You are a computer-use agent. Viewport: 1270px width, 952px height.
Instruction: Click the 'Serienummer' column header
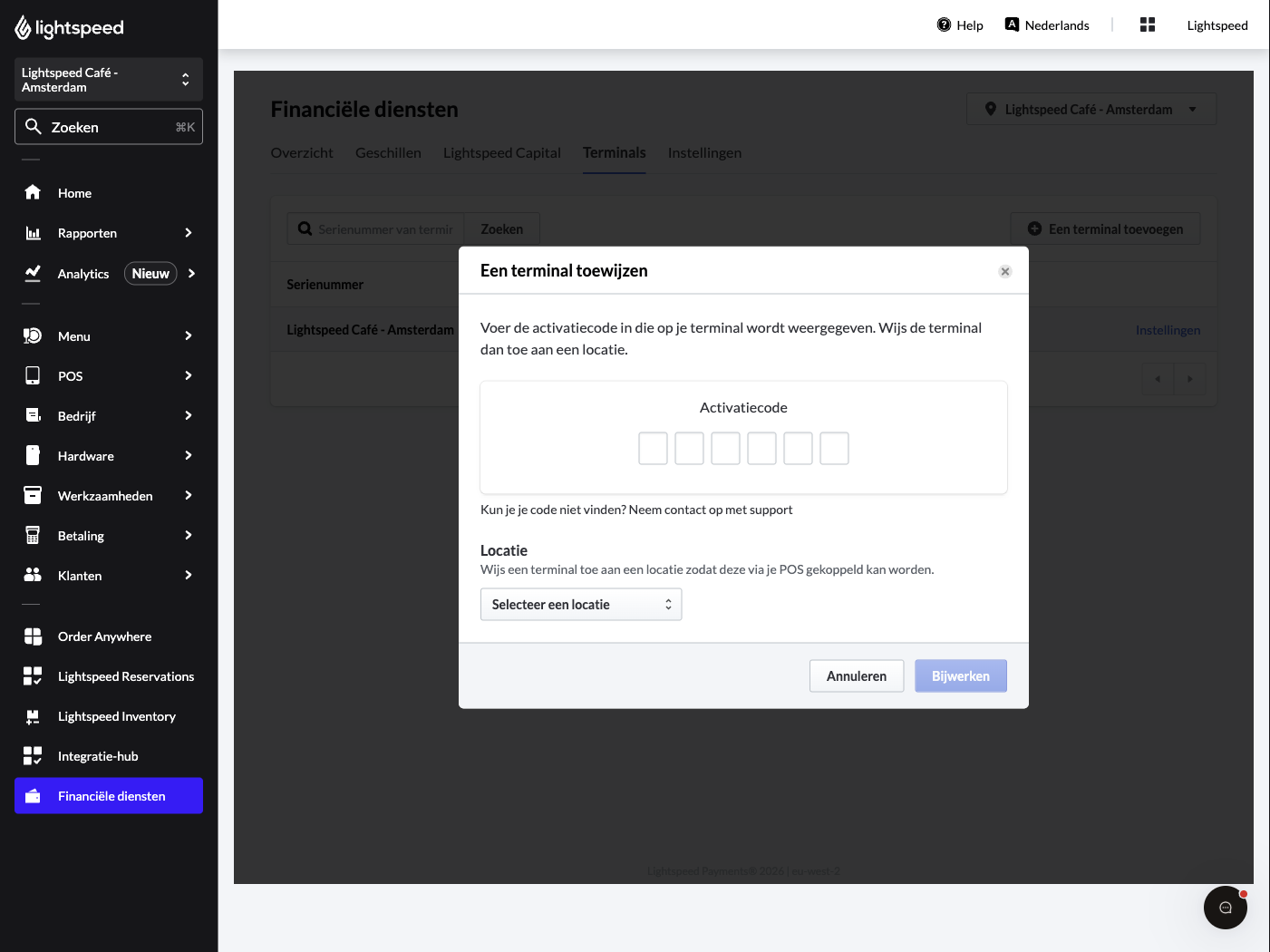[x=325, y=285]
